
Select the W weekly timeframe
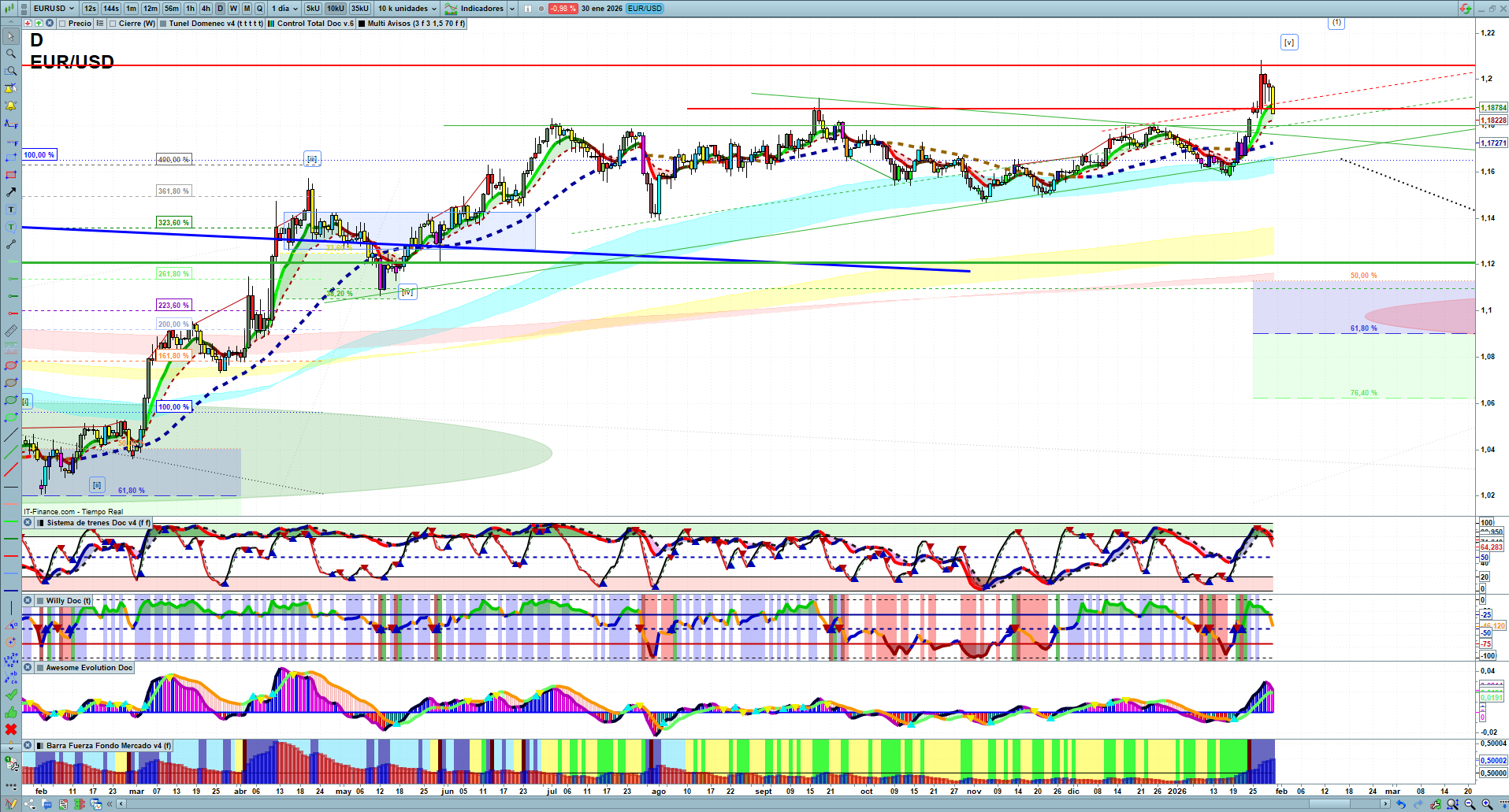pos(233,9)
